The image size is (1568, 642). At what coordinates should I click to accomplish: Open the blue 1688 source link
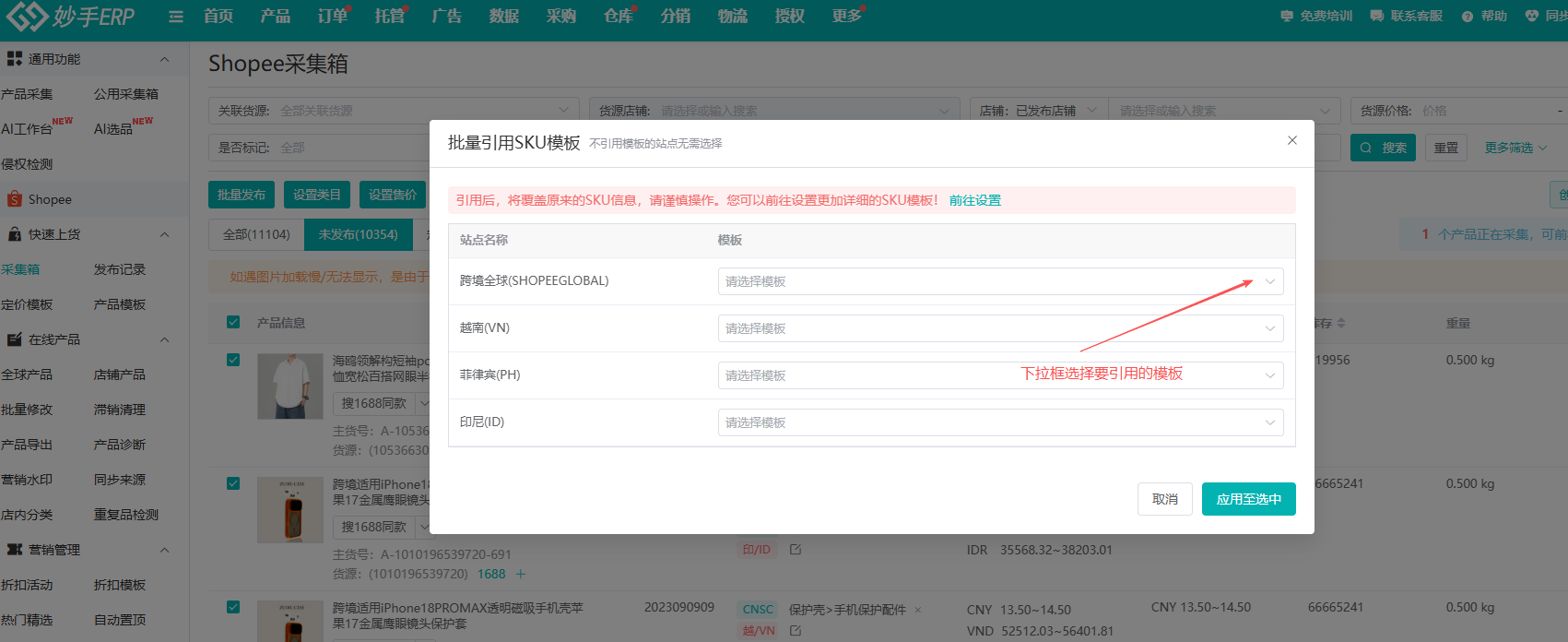click(x=491, y=574)
